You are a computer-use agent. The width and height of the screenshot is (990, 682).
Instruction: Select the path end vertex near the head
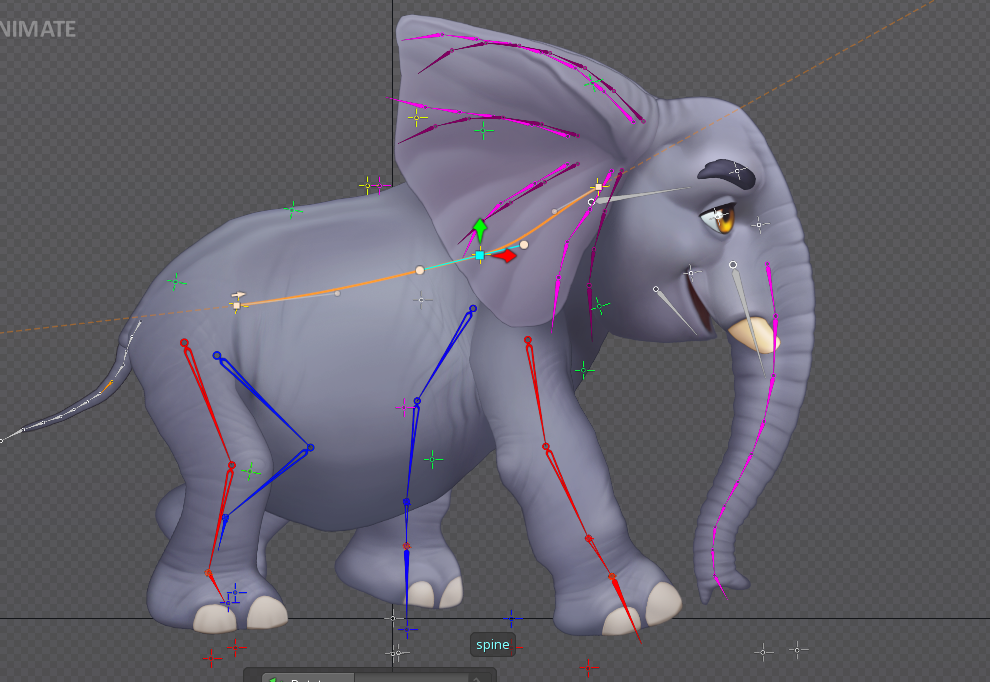[x=598, y=187]
